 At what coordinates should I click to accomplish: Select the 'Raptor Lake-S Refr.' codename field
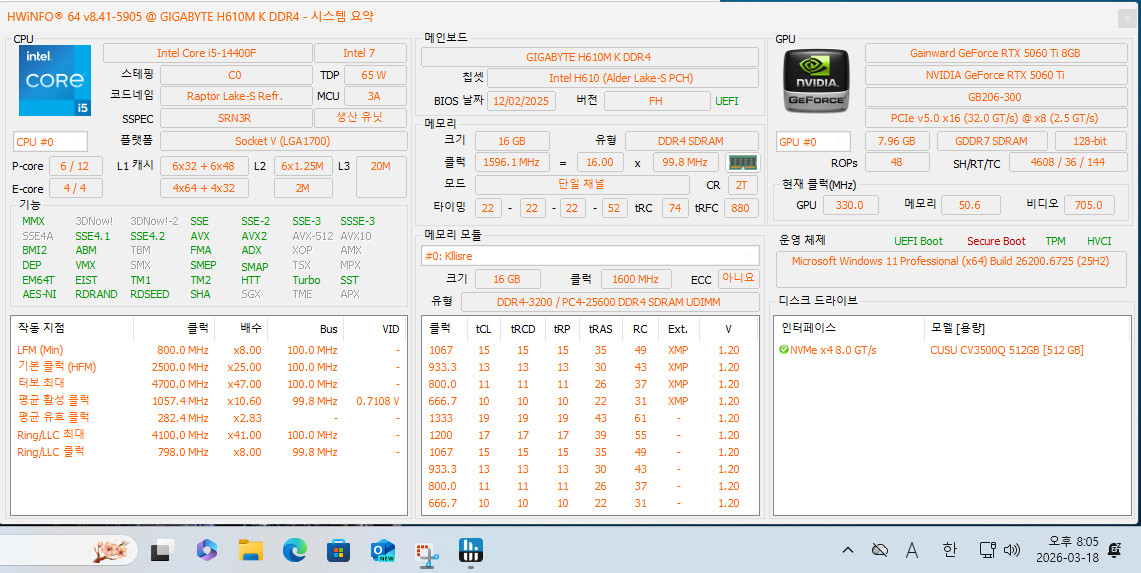(x=235, y=96)
